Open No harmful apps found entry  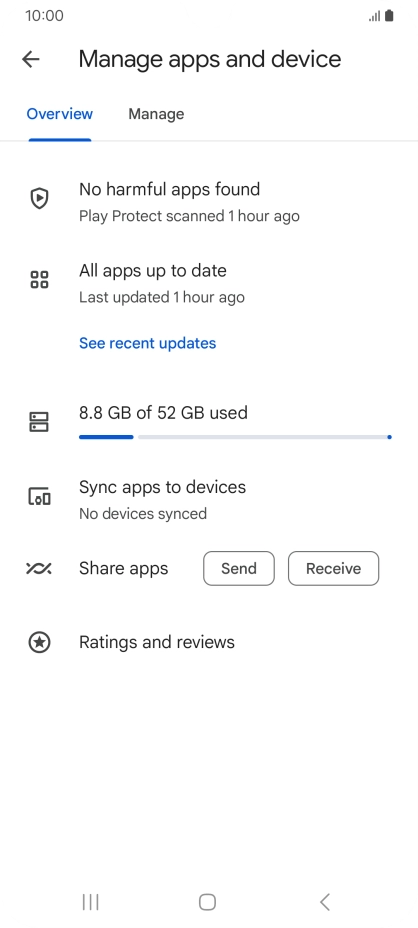click(x=209, y=202)
